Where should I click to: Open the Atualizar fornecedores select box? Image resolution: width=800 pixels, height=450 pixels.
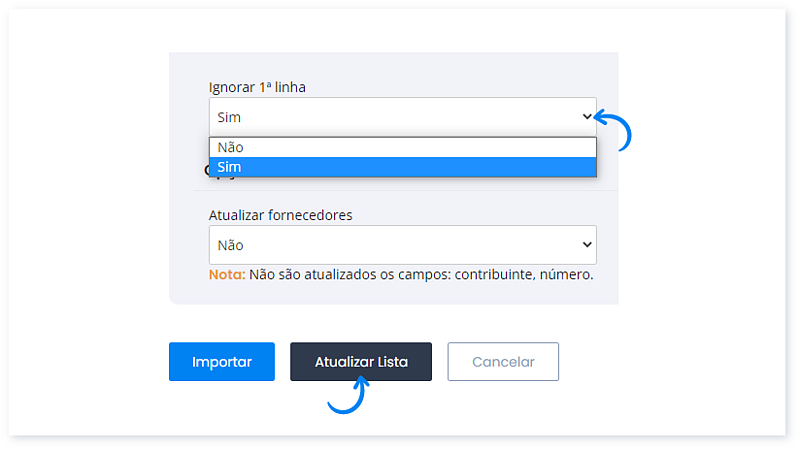click(x=402, y=245)
